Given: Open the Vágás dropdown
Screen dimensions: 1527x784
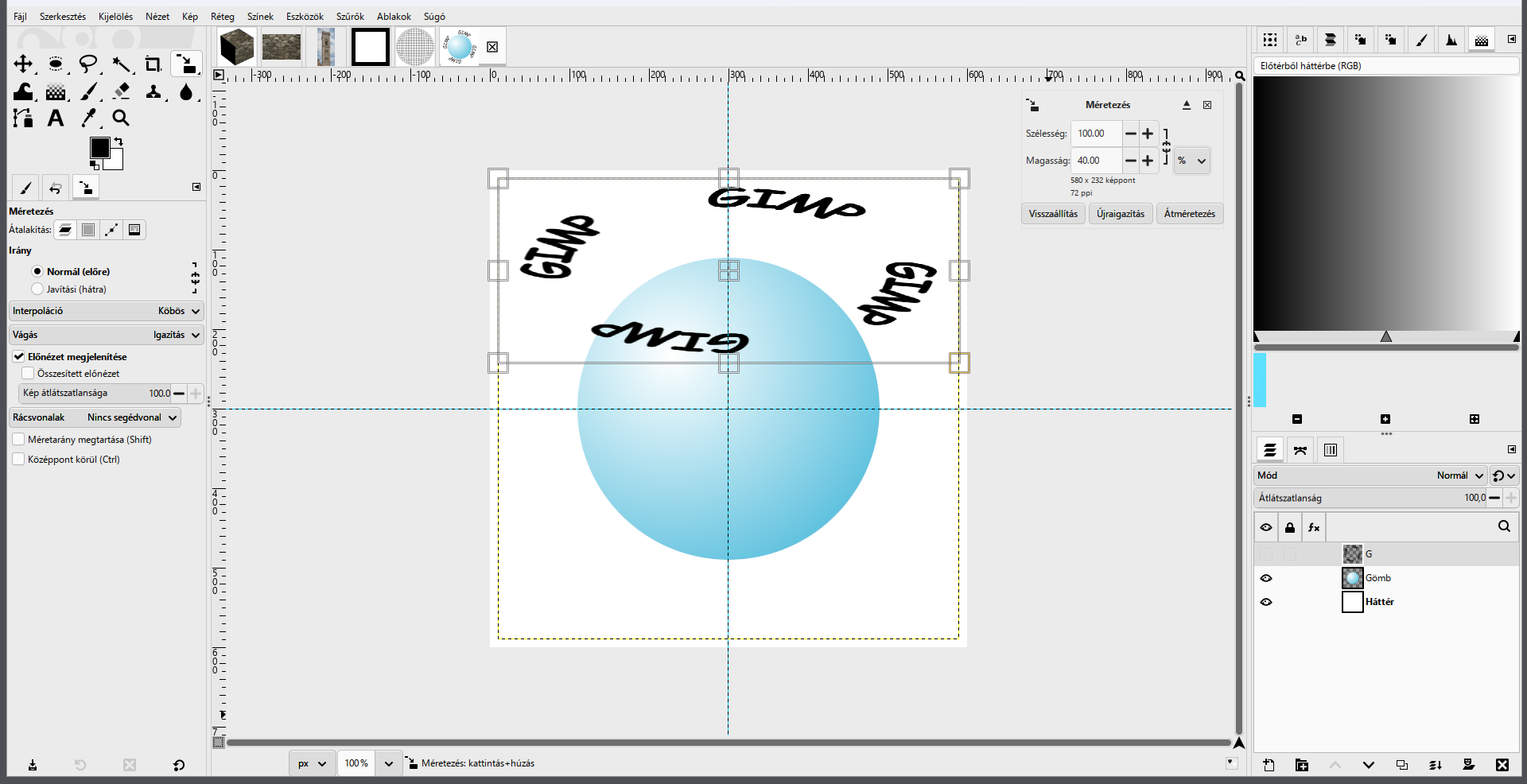Looking at the screenshot, I should (x=107, y=335).
